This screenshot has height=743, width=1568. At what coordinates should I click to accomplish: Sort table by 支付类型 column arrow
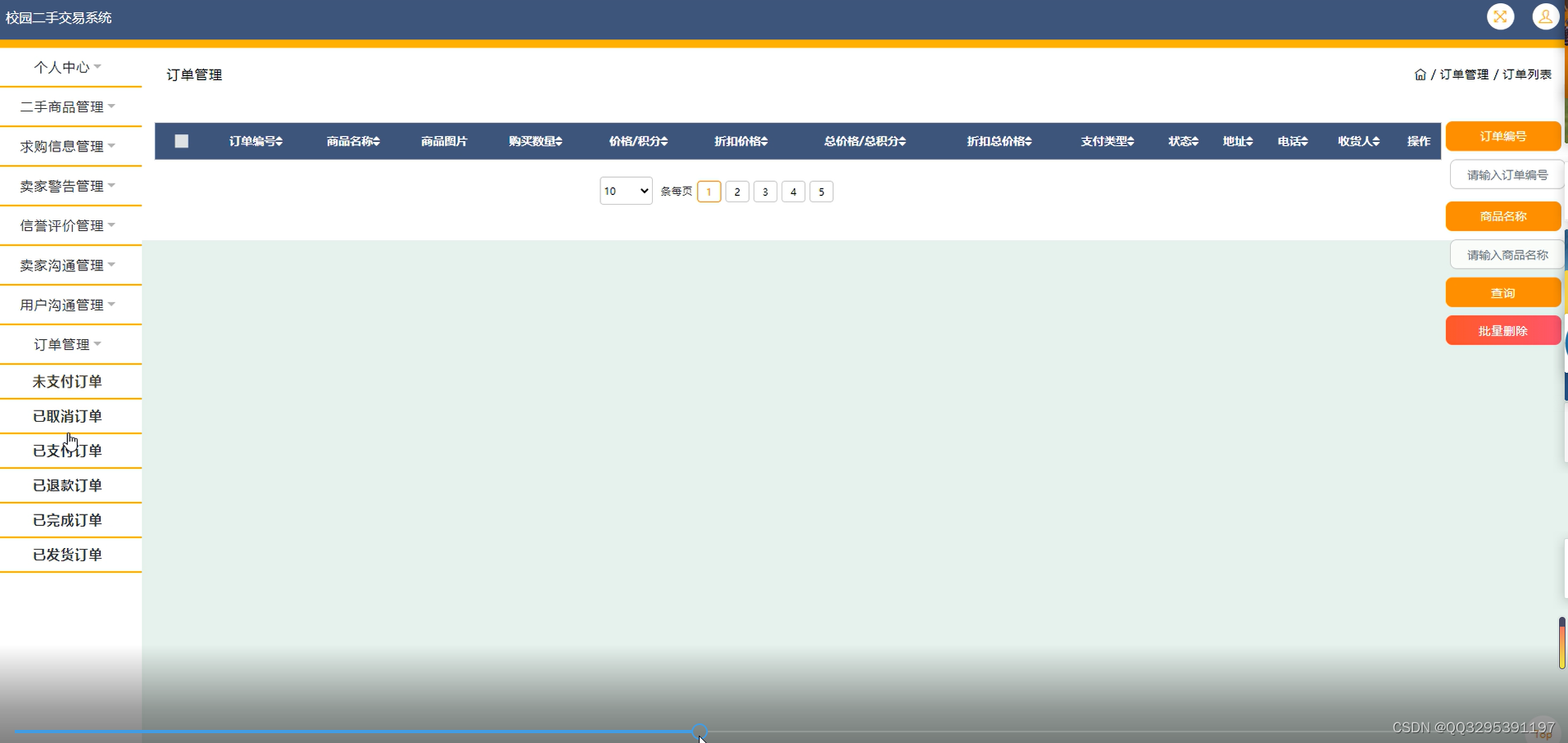(1131, 142)
